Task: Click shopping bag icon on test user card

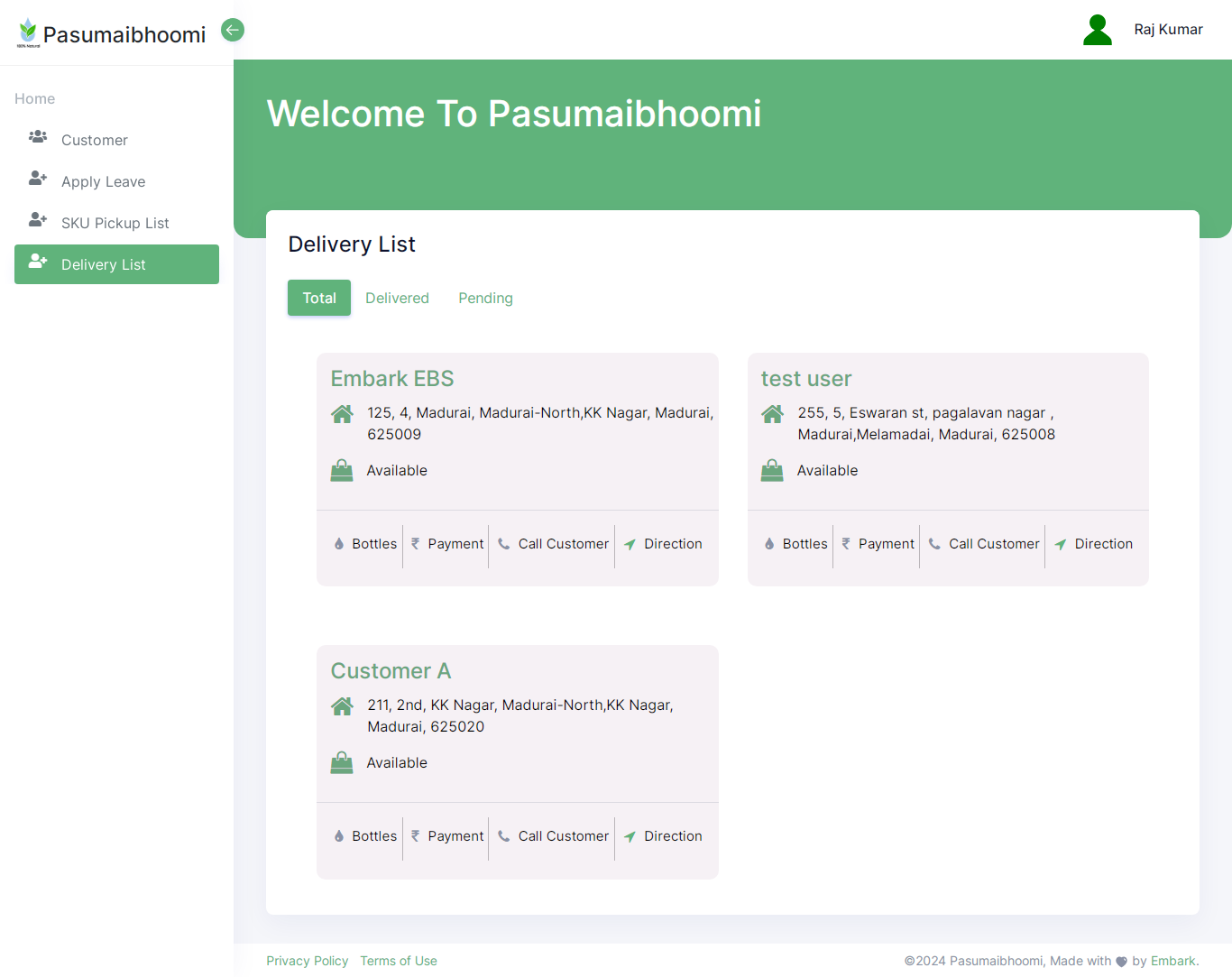Action: [772, 471]
